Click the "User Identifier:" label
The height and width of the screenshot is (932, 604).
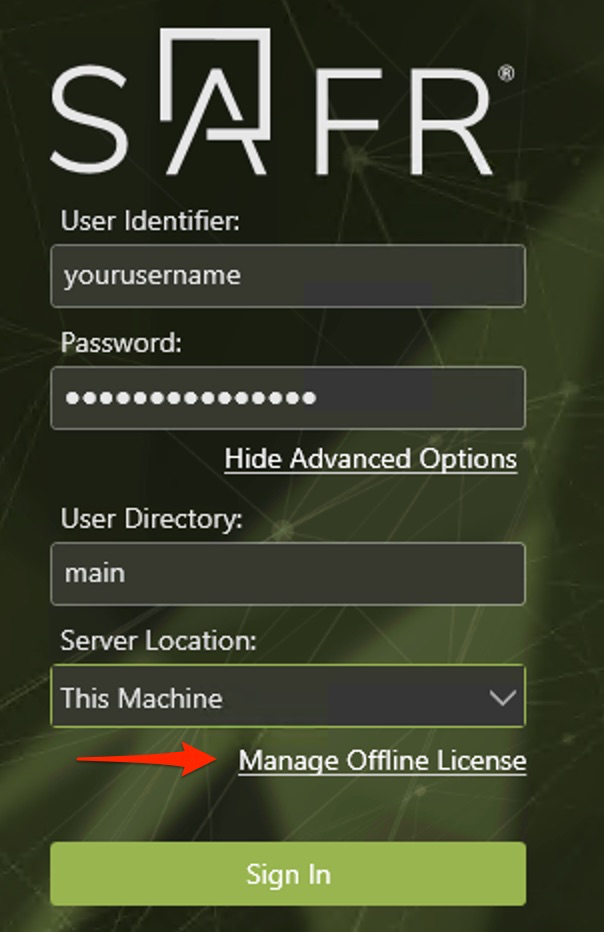(x=150, y=221)
